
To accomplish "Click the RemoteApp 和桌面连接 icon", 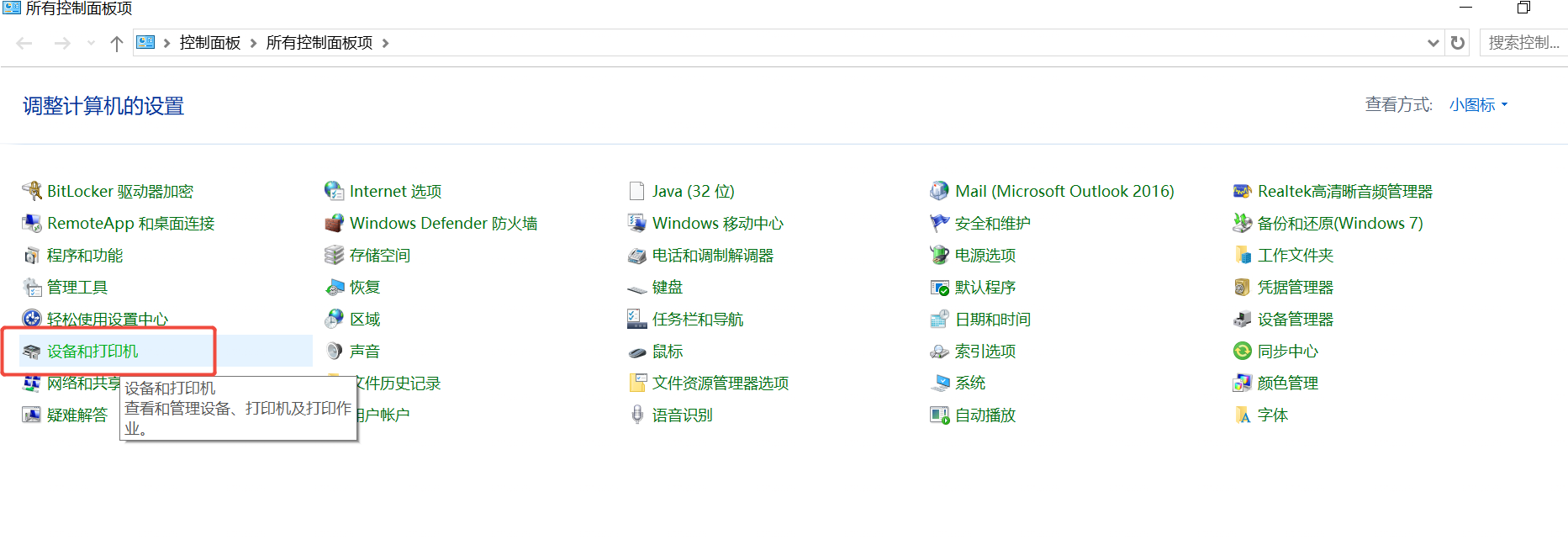I will 32,223.
